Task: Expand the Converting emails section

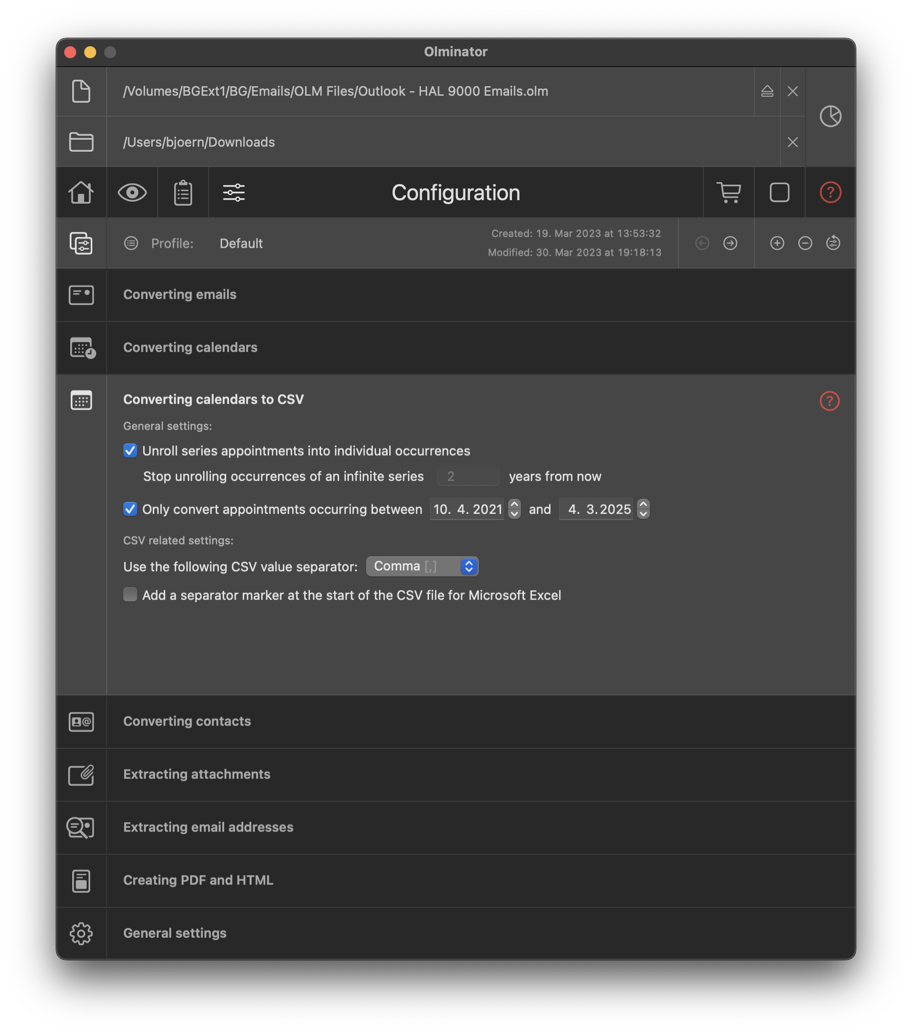Action: 481,295
